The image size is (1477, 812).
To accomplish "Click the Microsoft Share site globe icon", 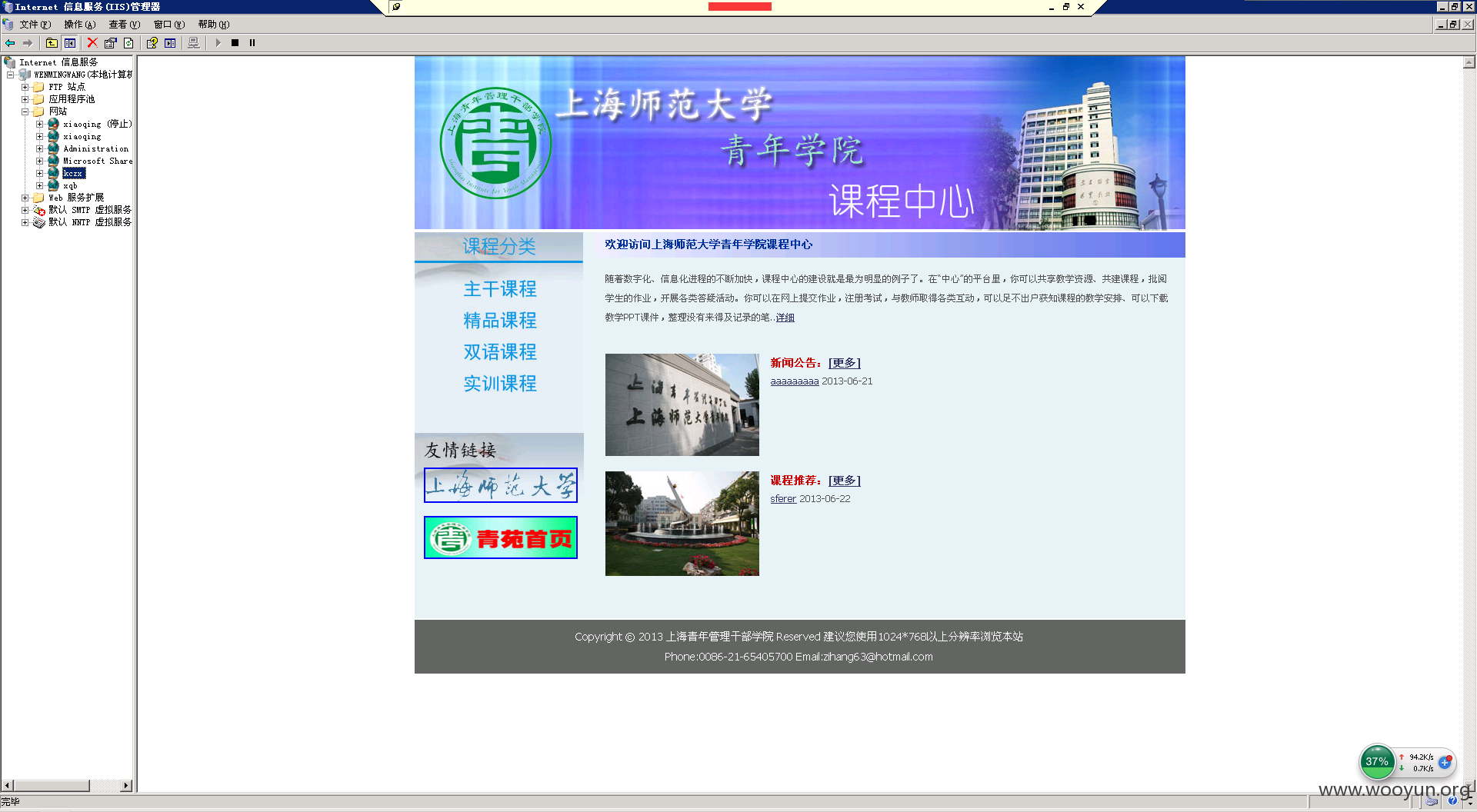I will tap(53, 161).
